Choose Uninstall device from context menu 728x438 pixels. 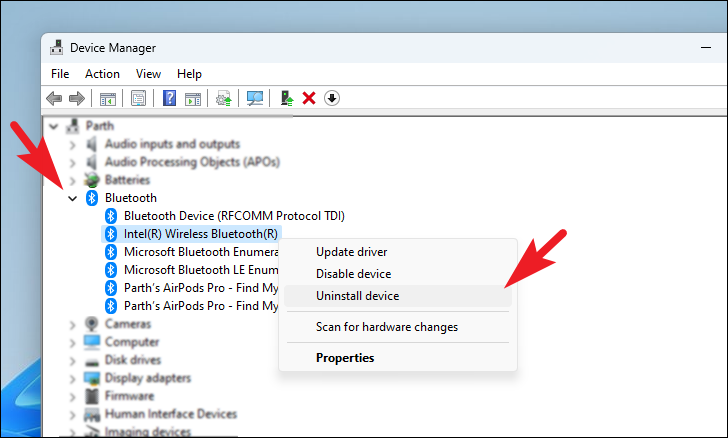click(x=398, y=296)
